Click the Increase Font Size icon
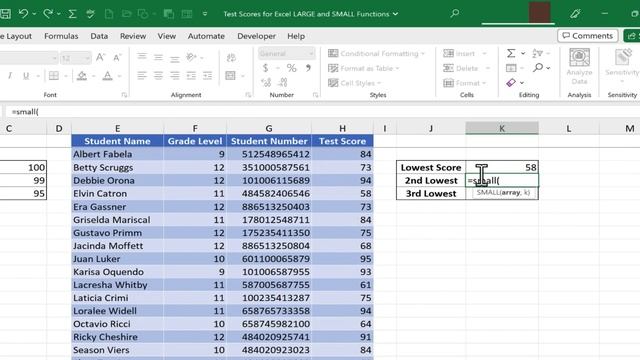The image size is (640, 360). pyautogui.click(x=100, y=58)
